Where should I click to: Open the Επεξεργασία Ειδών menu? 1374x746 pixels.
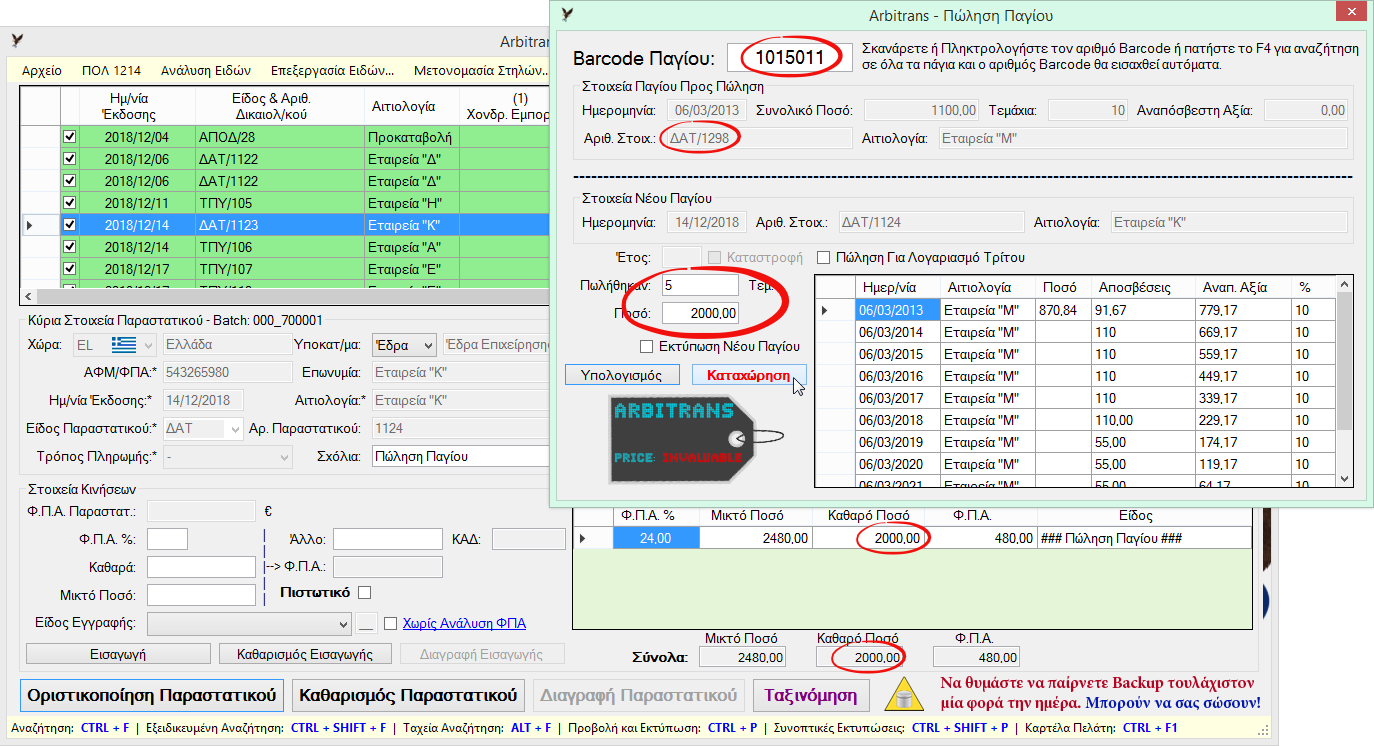332,71
